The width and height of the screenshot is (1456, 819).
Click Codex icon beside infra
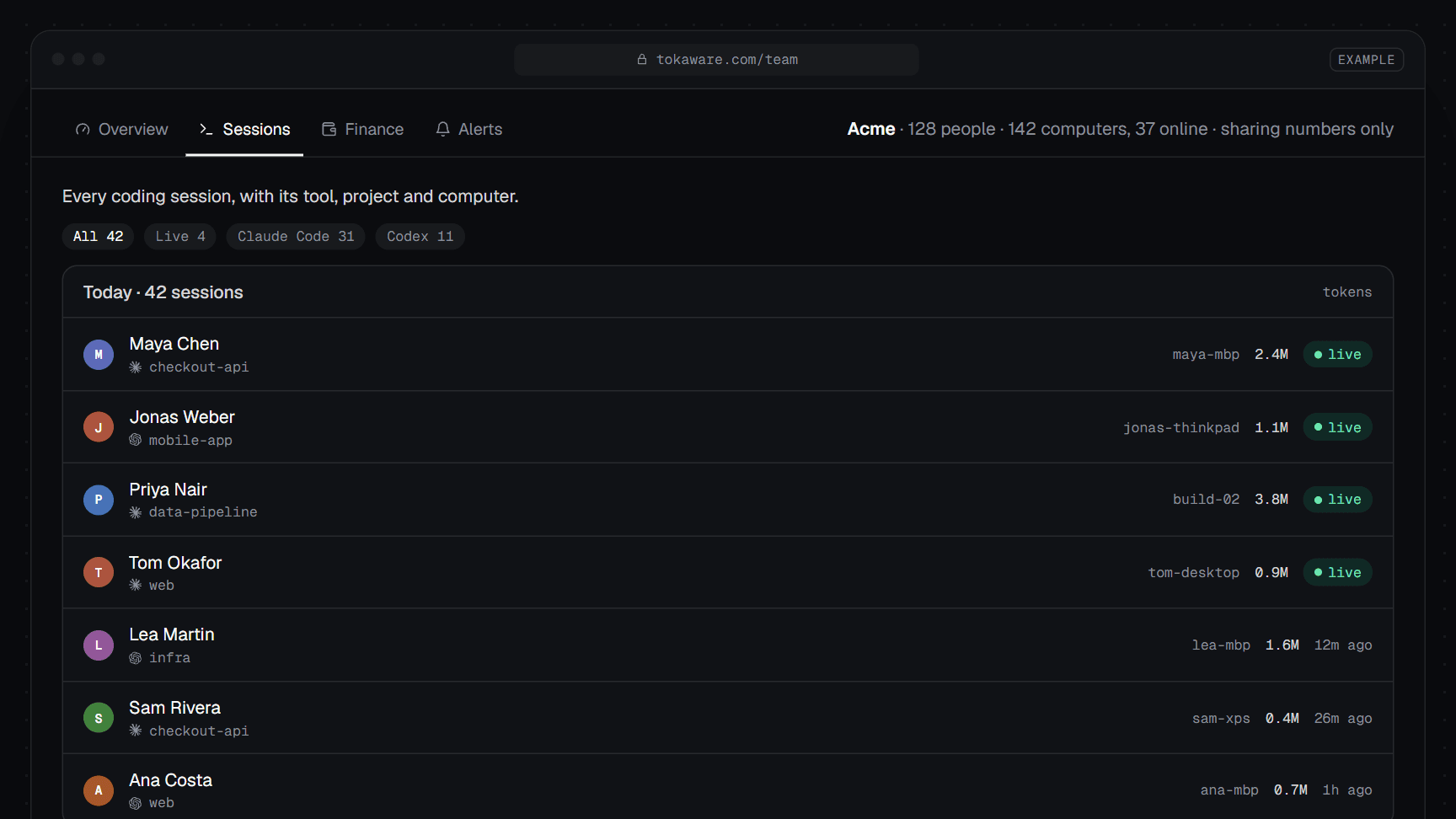pos(136,658)
